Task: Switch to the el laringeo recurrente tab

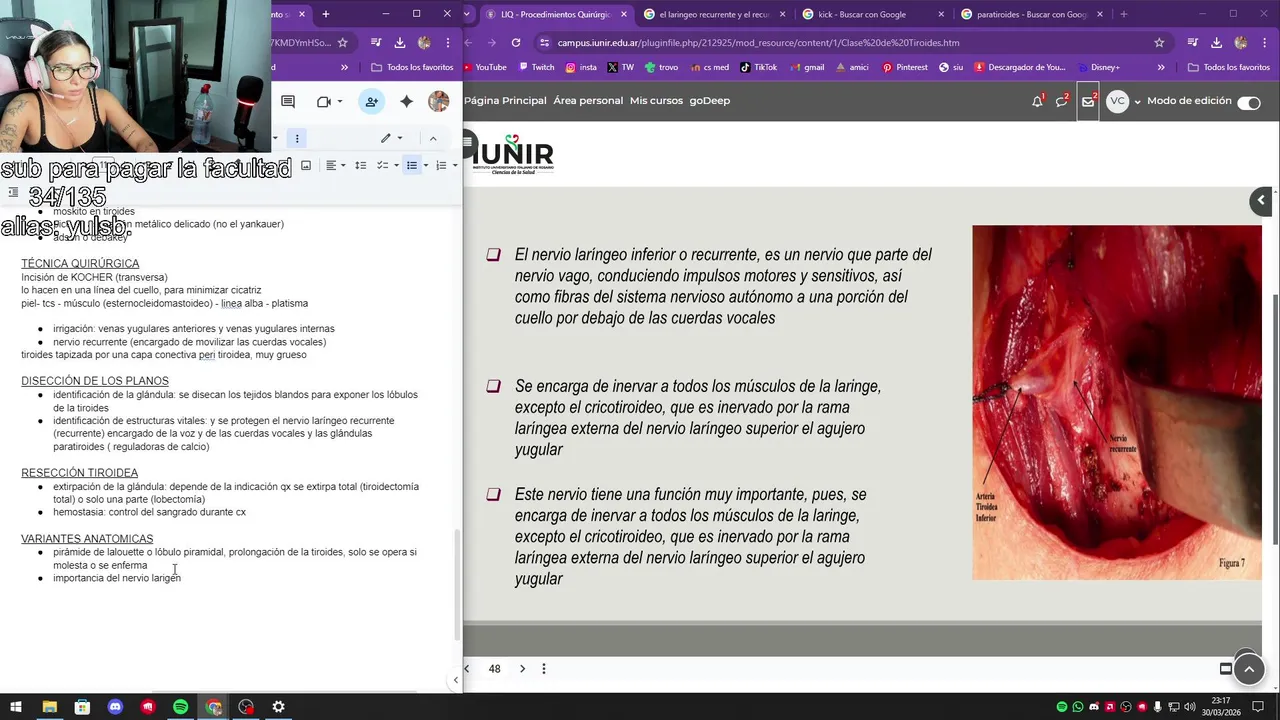Action: click(714, 14)
